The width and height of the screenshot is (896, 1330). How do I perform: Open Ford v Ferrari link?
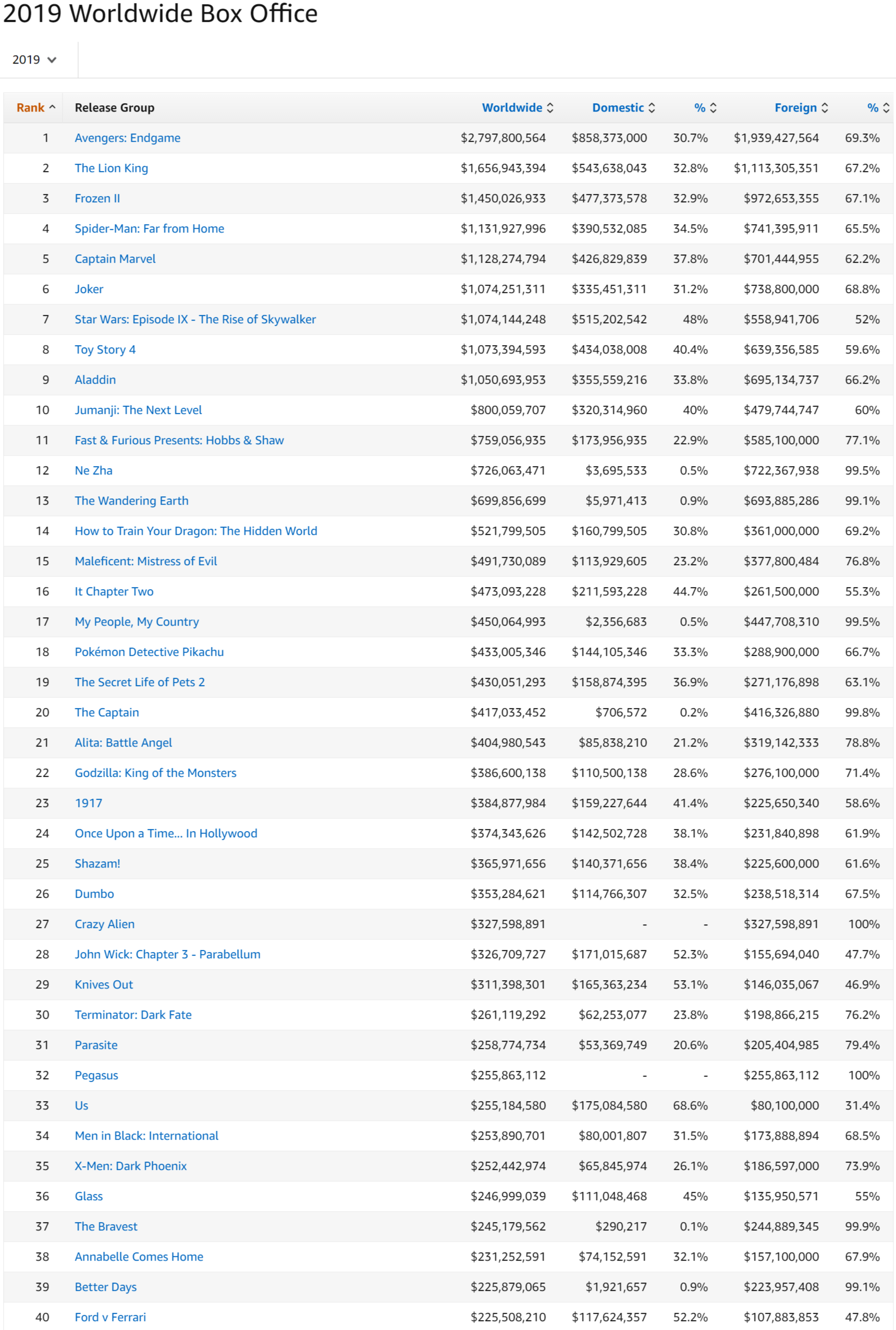[111, 1317]
